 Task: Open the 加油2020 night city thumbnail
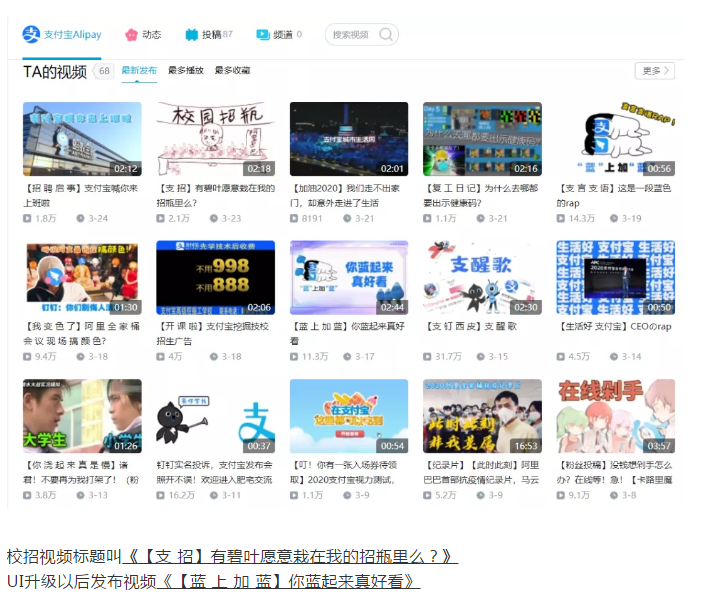coord(349,139)
